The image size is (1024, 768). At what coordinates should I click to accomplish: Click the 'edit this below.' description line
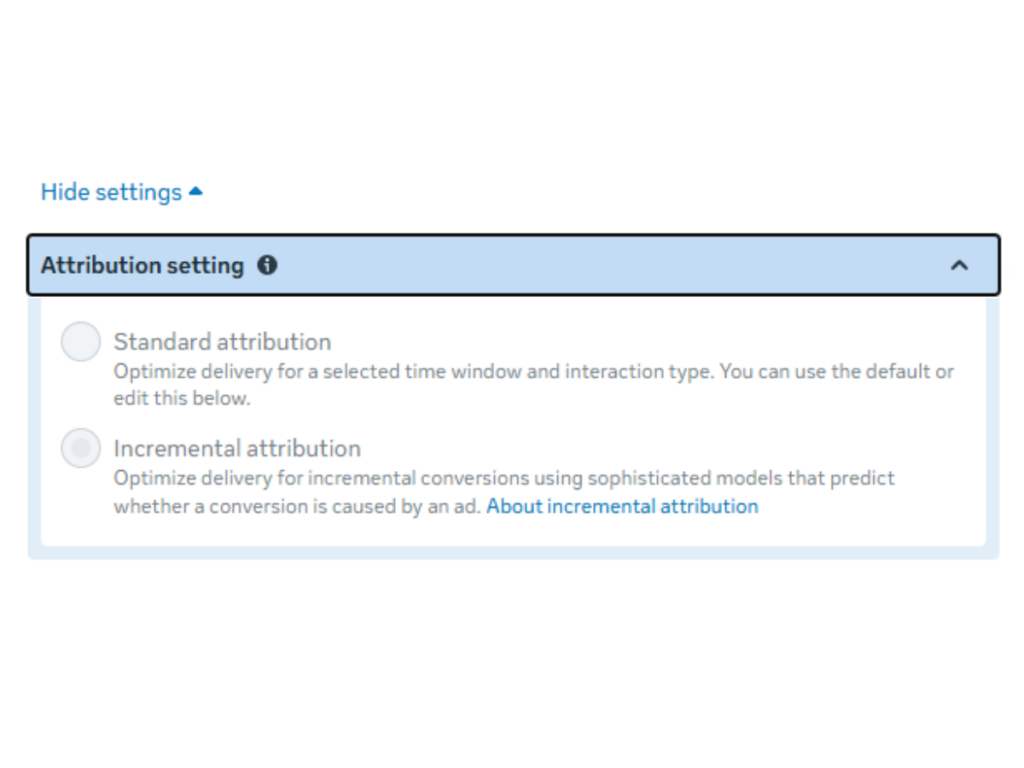pos(181,397)
